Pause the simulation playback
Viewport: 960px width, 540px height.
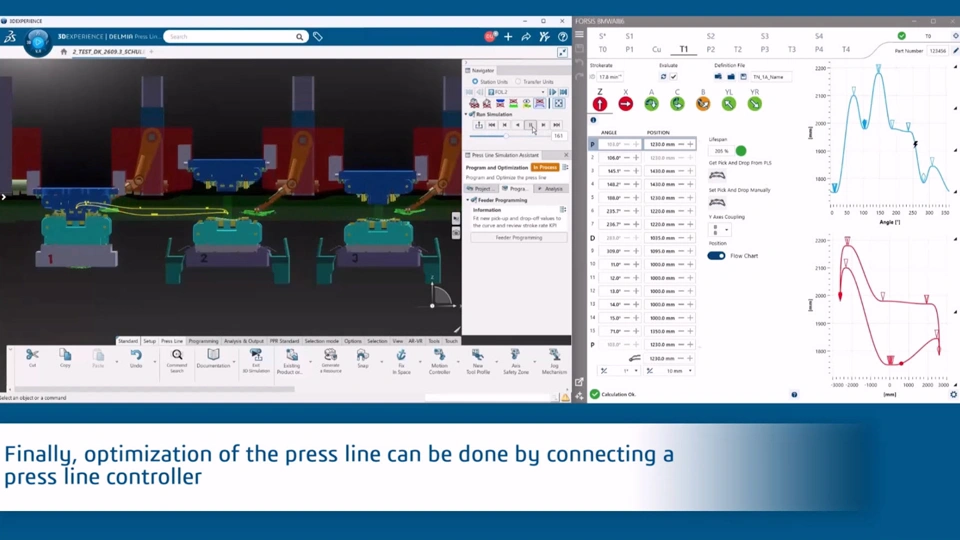tap(530, 125)
